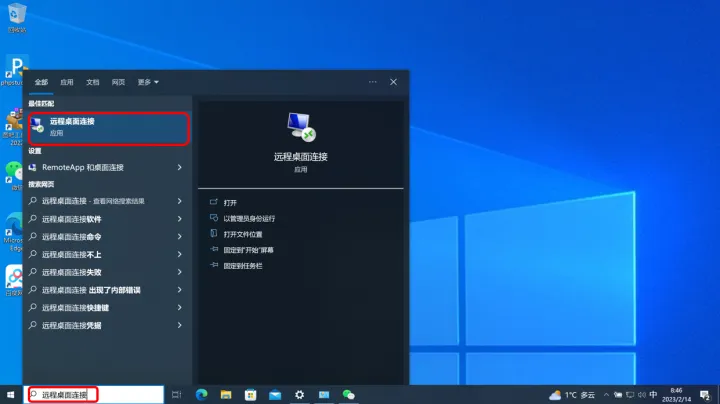The width and height of the screenshot is (720, 404).
Task: Open the 远程桌面连接 best match result
Action: point(108,128)
